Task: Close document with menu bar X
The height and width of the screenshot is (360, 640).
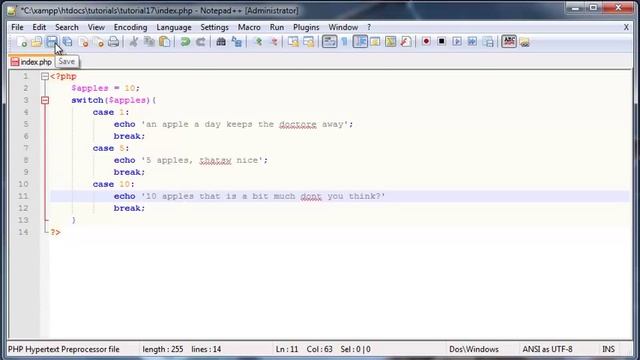Action: [x=626, y=27]
